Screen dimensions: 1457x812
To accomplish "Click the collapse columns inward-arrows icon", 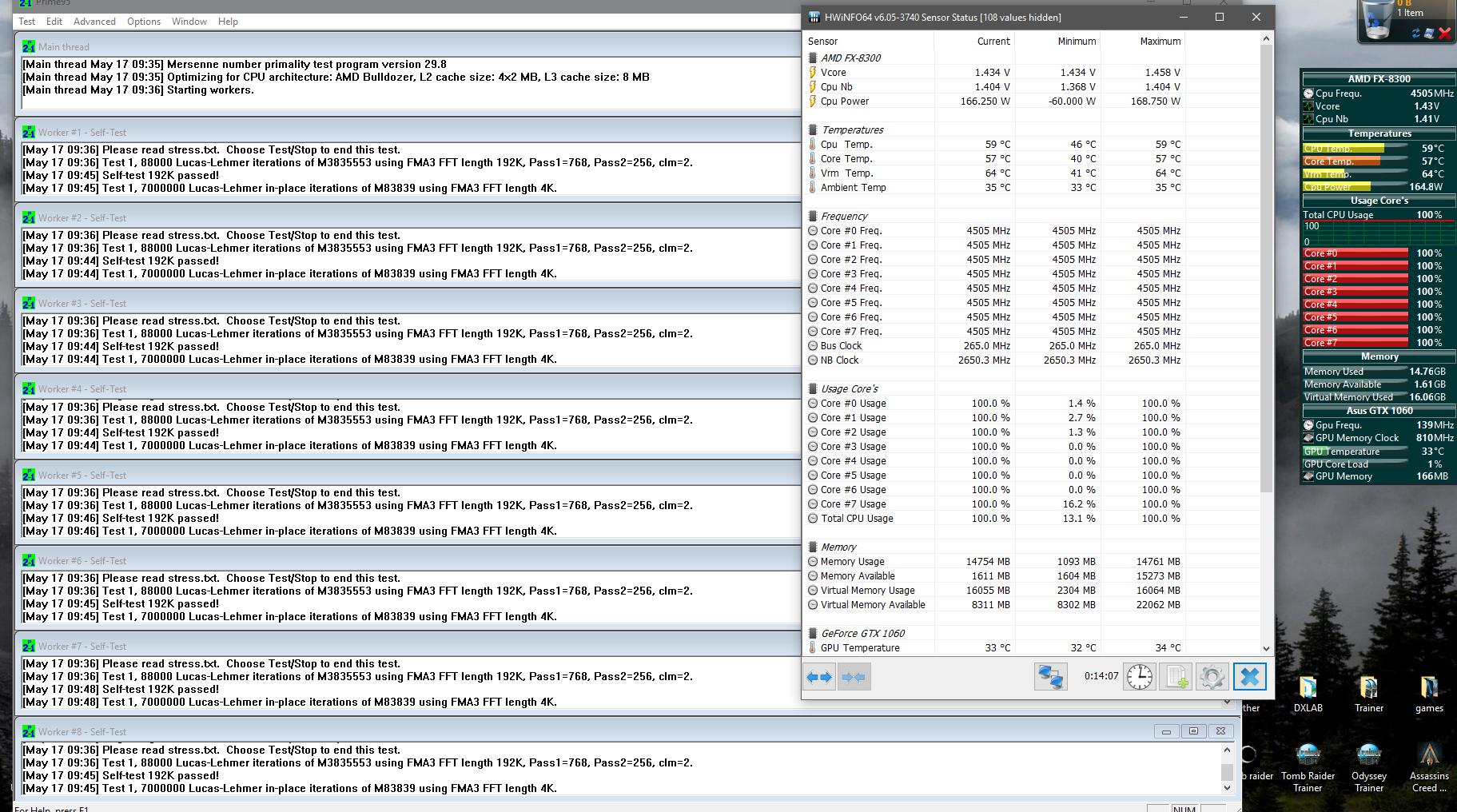I will tap(854, 677).
